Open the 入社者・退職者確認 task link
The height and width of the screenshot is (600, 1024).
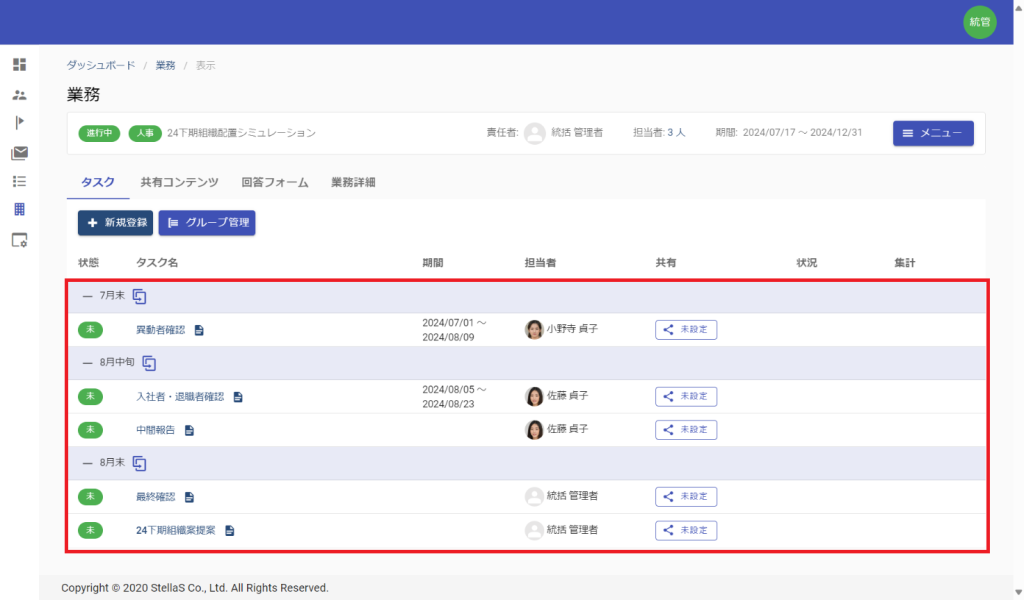point(180,397)
